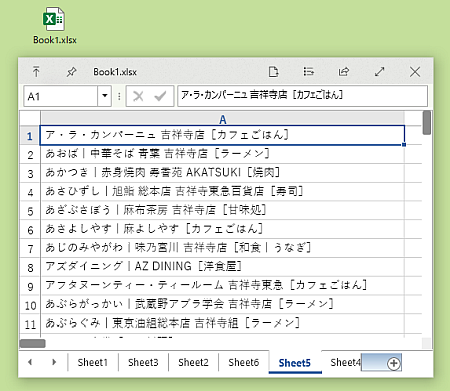450x391 pixels.
Task: Click the vertical scrollbar thumb
Action: pos(426,123)
